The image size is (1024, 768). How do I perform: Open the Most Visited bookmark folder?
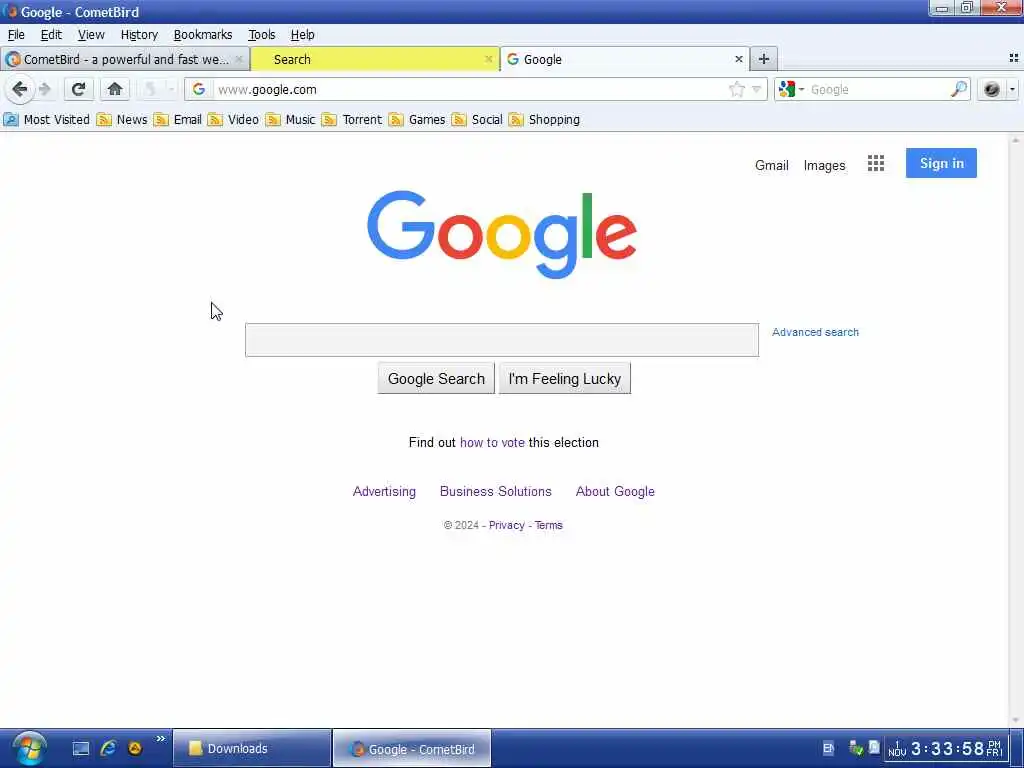[46, 120]
